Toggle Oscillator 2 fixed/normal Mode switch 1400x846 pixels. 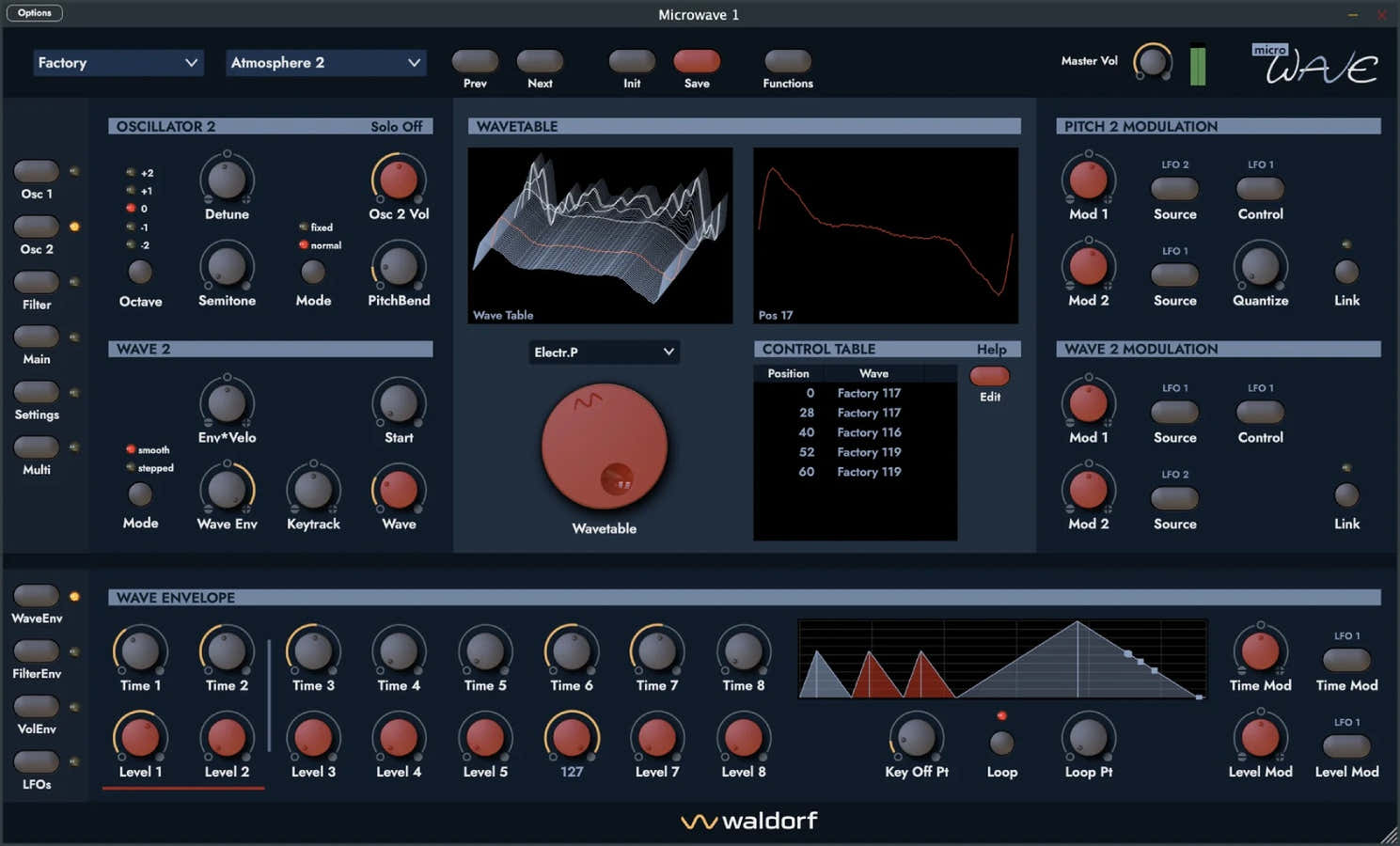point(313,272)
